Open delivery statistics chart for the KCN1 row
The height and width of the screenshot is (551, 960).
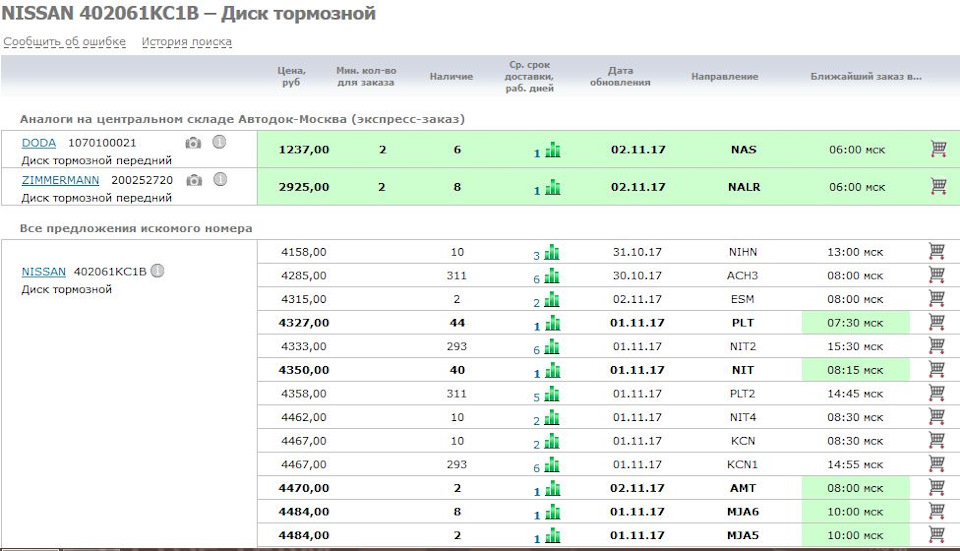552,464
